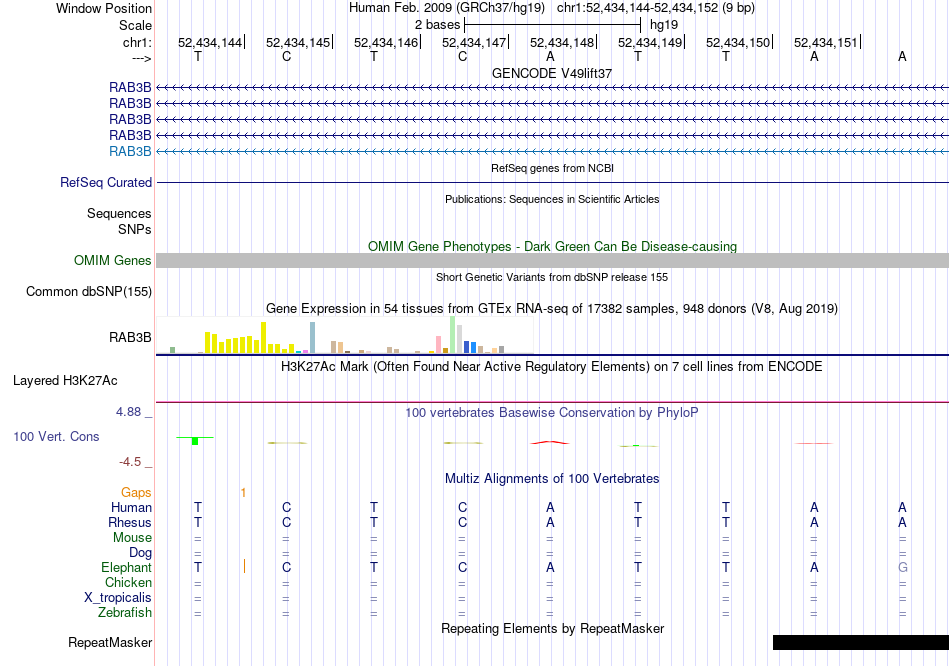This screenshot has height=666, width=950.
Task: Click the Sequences track label
Action: [119, 213]
